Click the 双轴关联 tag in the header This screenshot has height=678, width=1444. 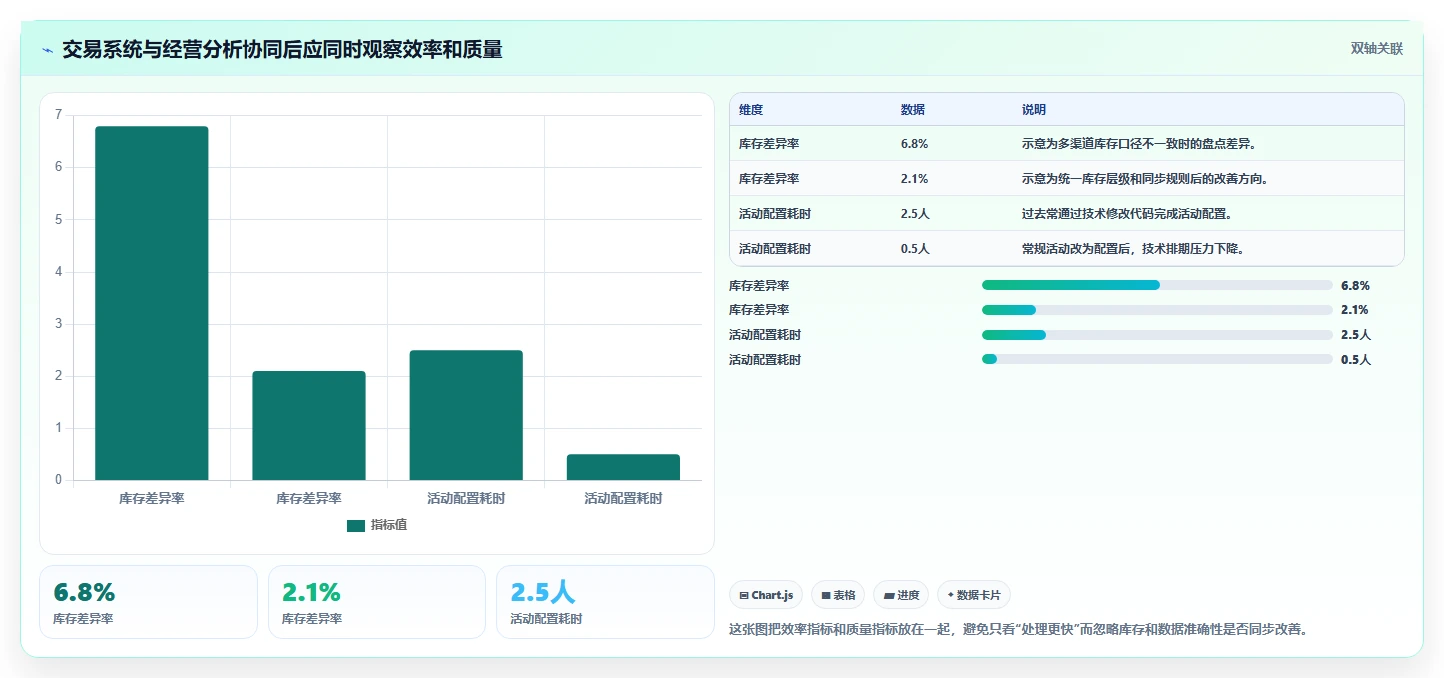1377,49
